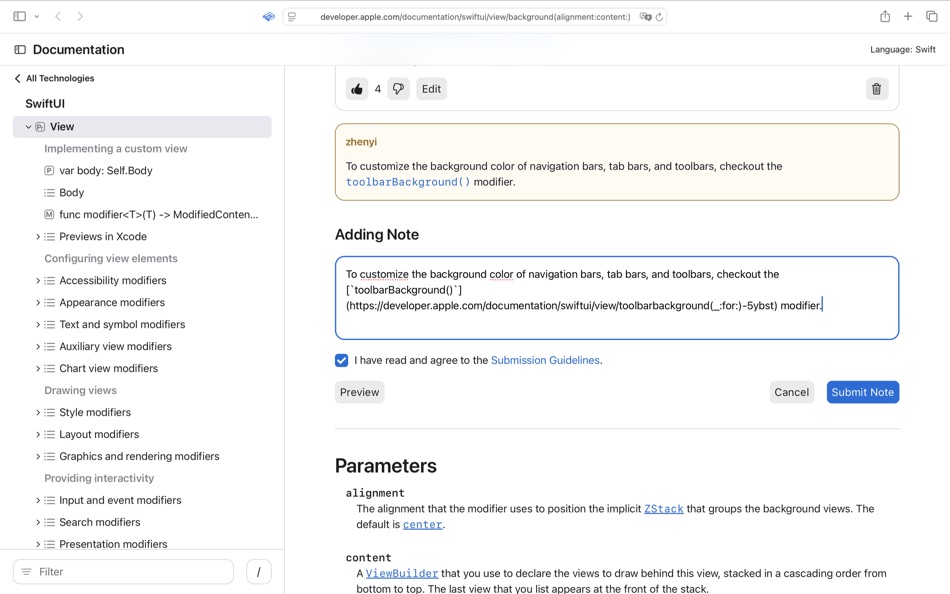The height and width of the screenshot is (594, 950).
Task: Click the slash shortcut button
Action: 259,572
